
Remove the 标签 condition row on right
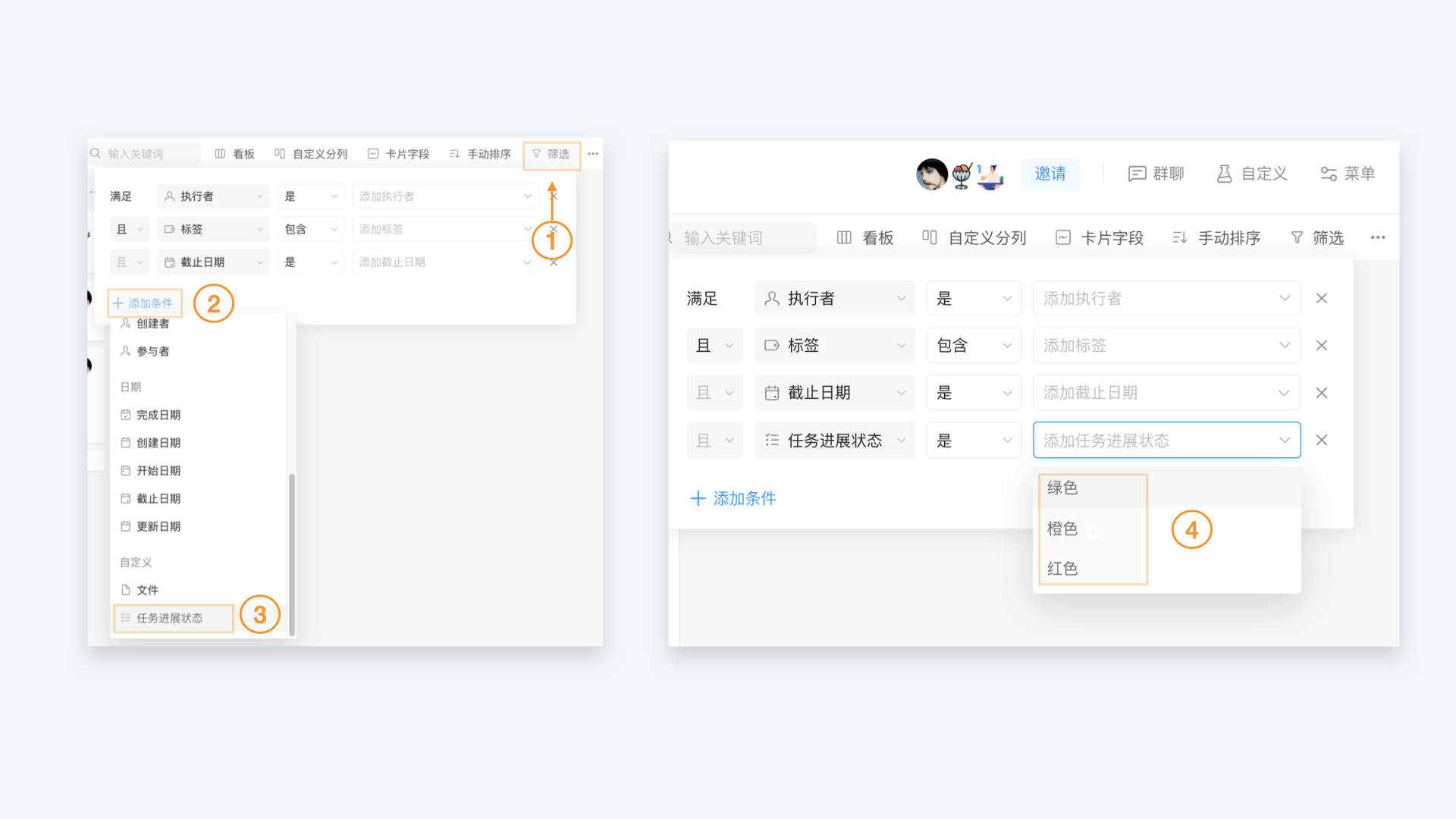click(x=1321, y=346)
